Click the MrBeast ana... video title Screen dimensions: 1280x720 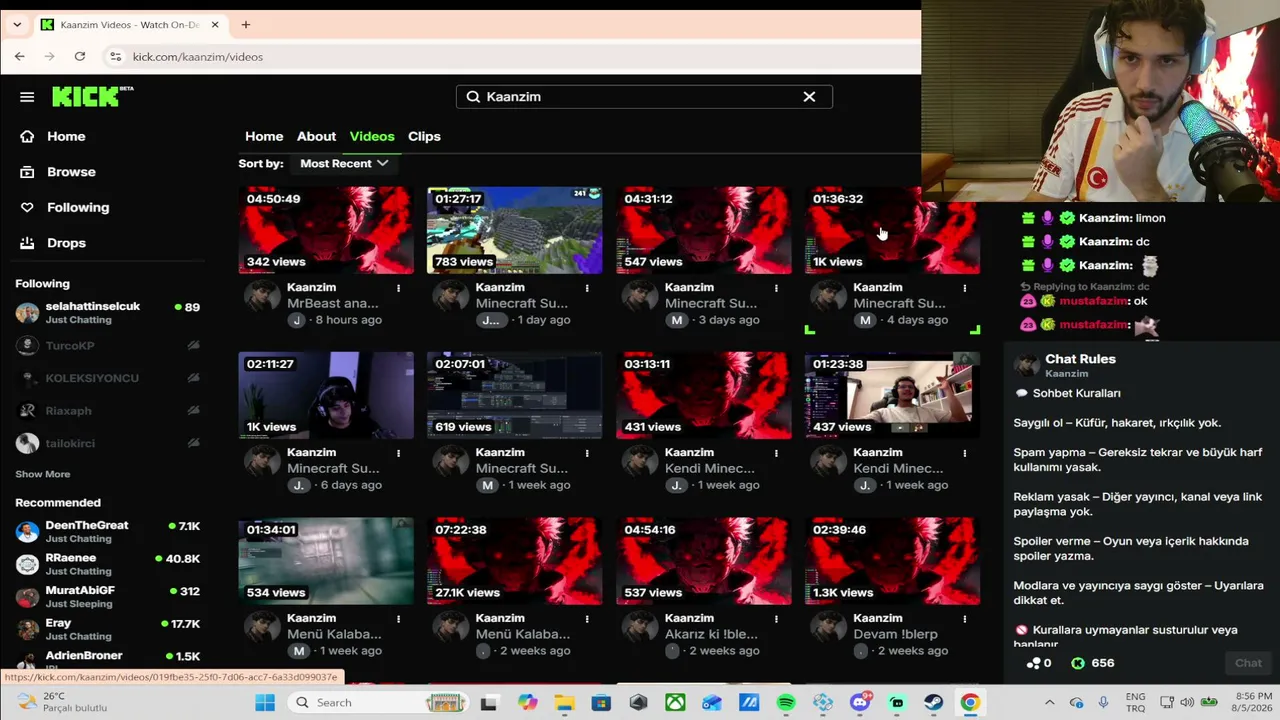(332, 303)
